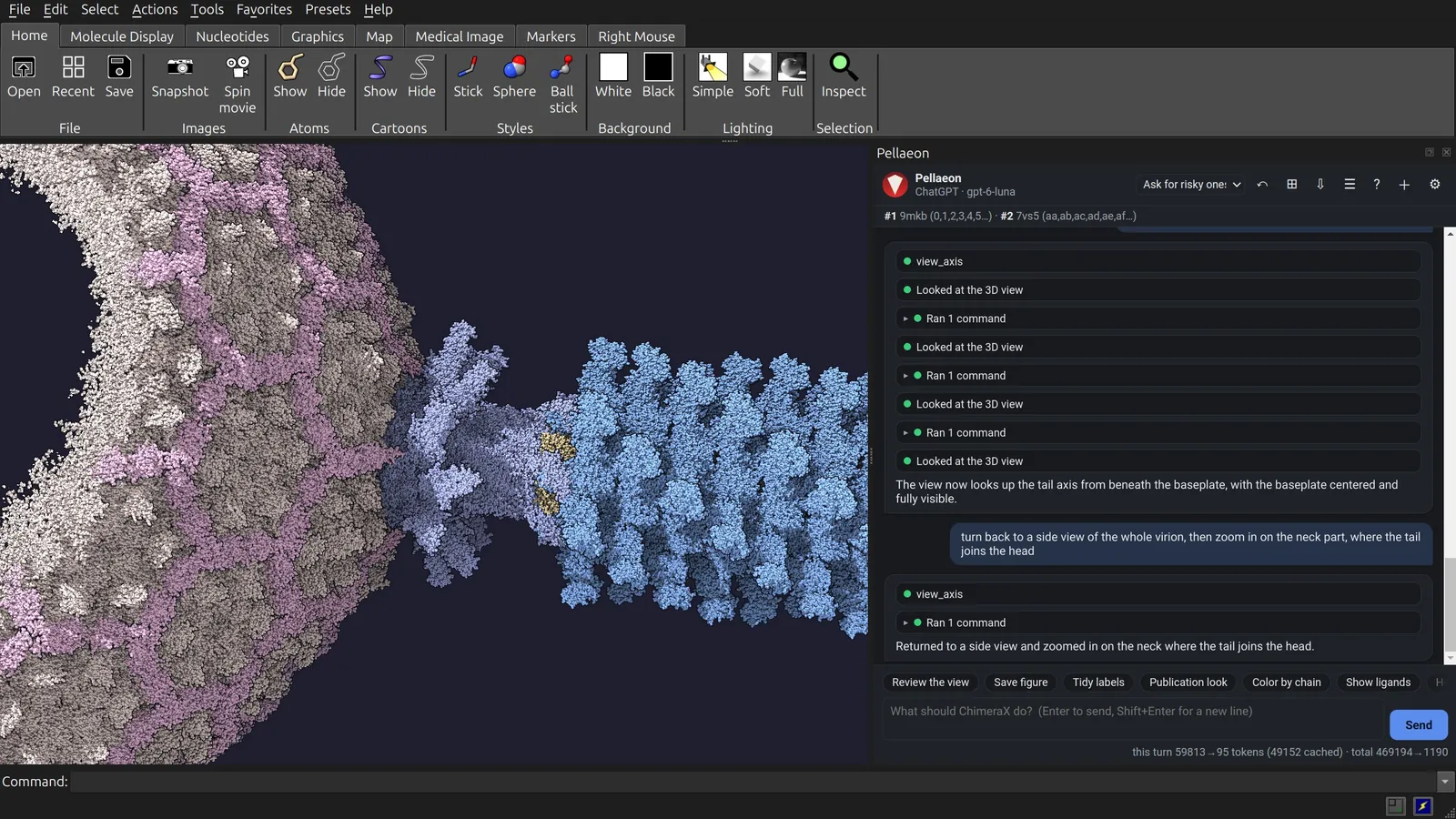Start a new chat with the plus icon
Screen dimensions: 1456x819
(x=1404, y=185)
